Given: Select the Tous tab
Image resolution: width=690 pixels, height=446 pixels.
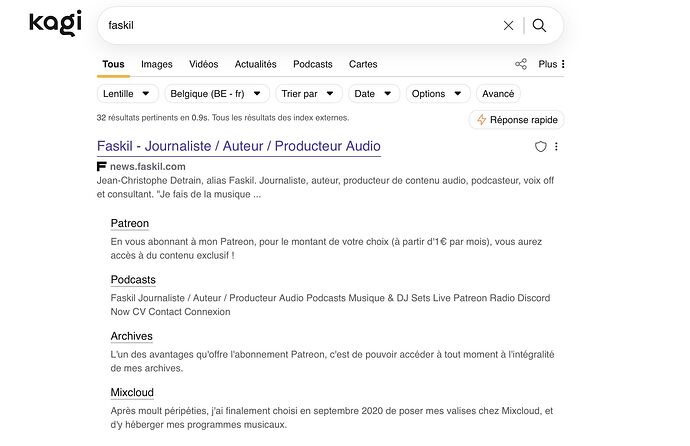Looking at the screenshot, I should (113, 64).
